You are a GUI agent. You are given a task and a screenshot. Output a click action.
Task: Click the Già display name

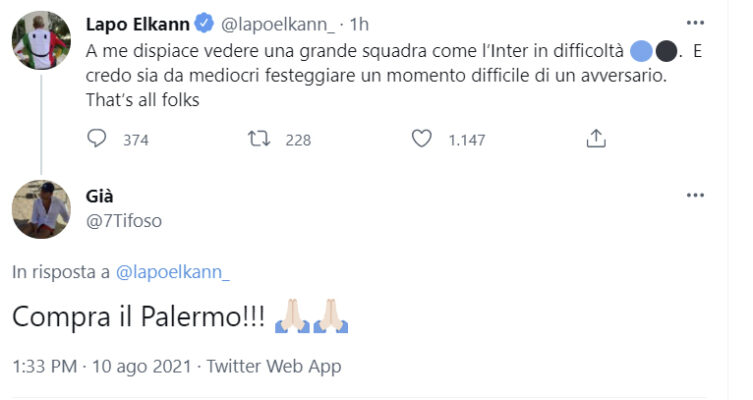[x=102, y=196]
